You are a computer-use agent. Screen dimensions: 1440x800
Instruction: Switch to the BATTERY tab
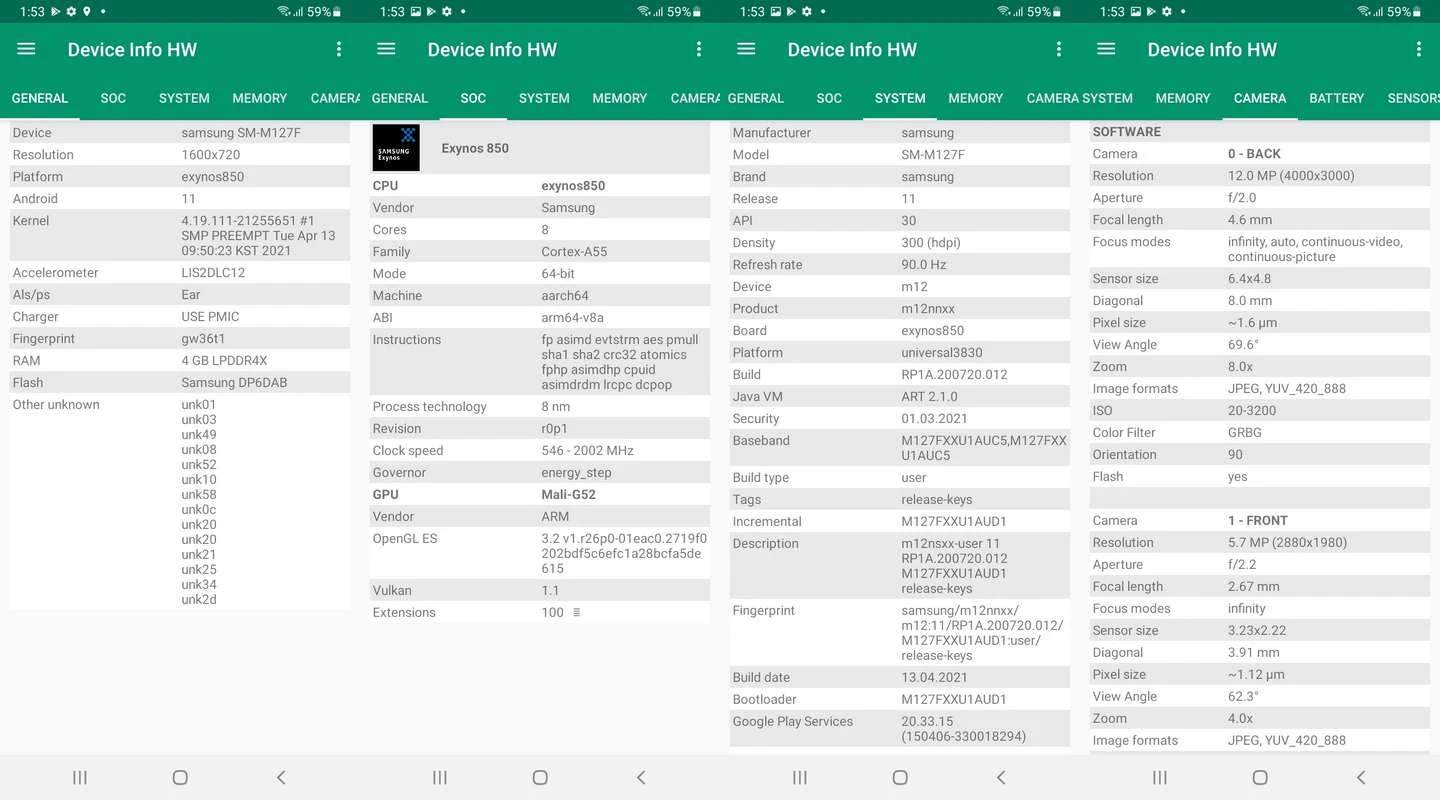click(1336, 98)
